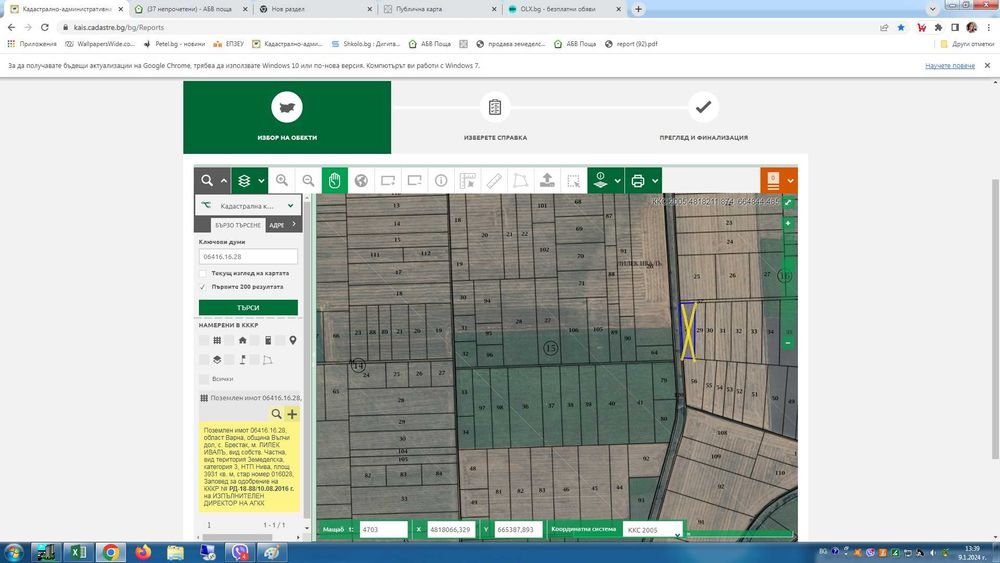Check 'Текущ изглед на картата' checkbox
The height and width of the screenshot is (563, 1000).
(203, 273)
